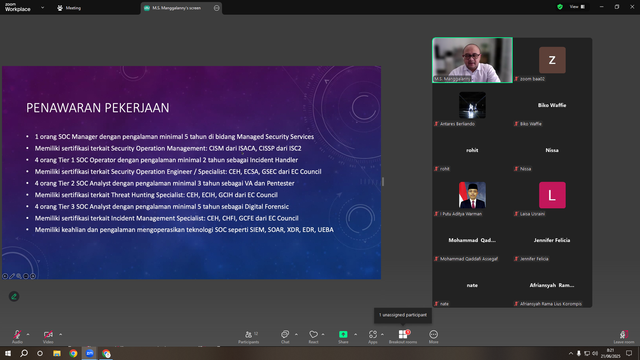This screenshot has width=640, height=360.
Task: Click the Cortana circle icon on taskbar
Action: pyautogui.click(x=40, y=353)
